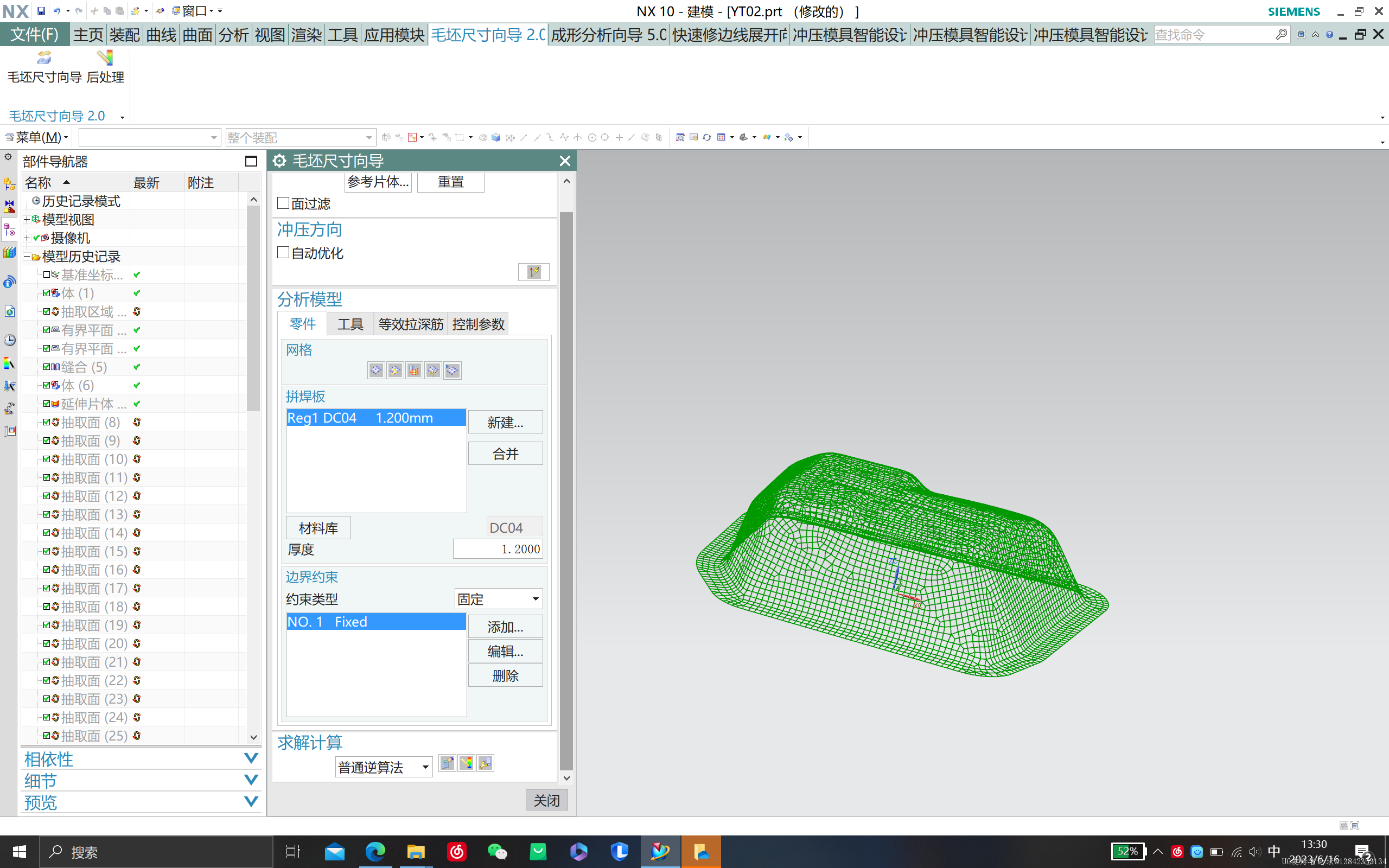1389x868 pixels.
Task: Collapse the 模型历史记录 tree node
Action: point(27,256)
